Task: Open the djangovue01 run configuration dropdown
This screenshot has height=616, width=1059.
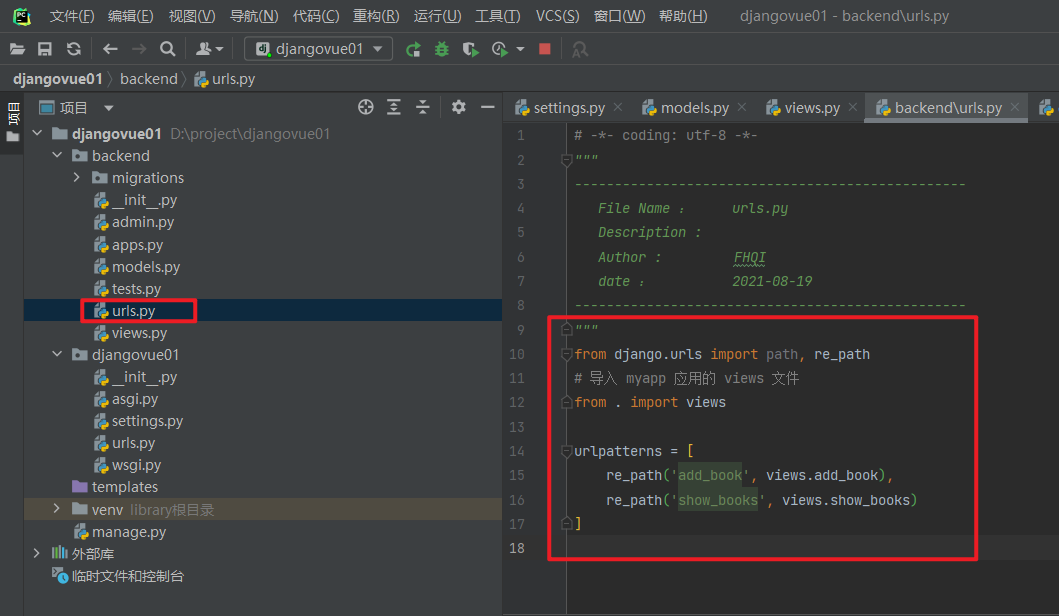Action: point(318,49)
